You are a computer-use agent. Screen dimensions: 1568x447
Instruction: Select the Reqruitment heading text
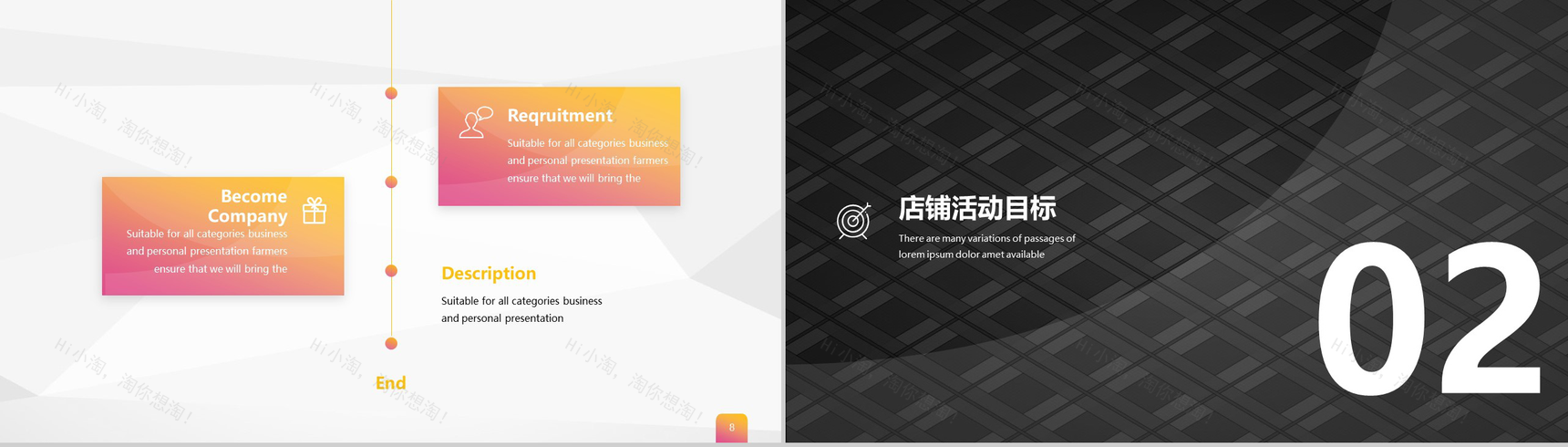(x=560, y=116)
